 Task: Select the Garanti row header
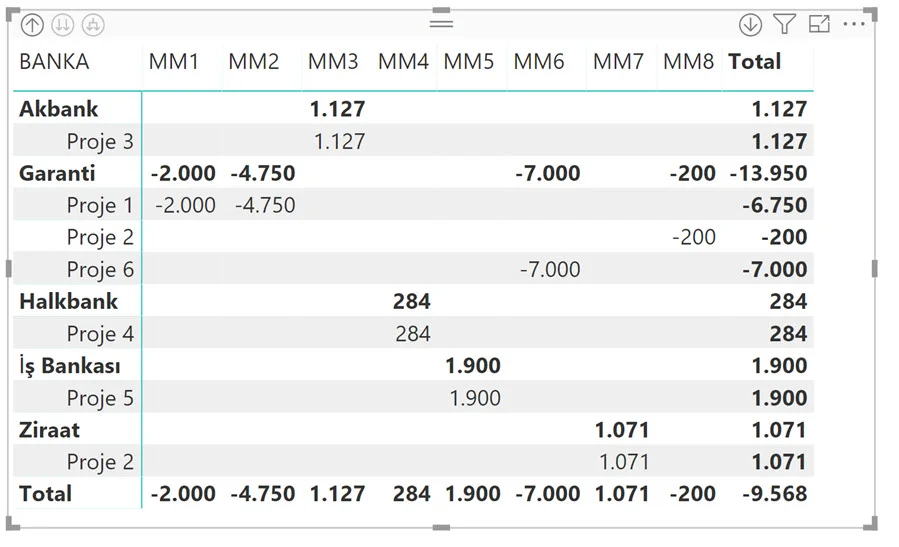point(57,173)
